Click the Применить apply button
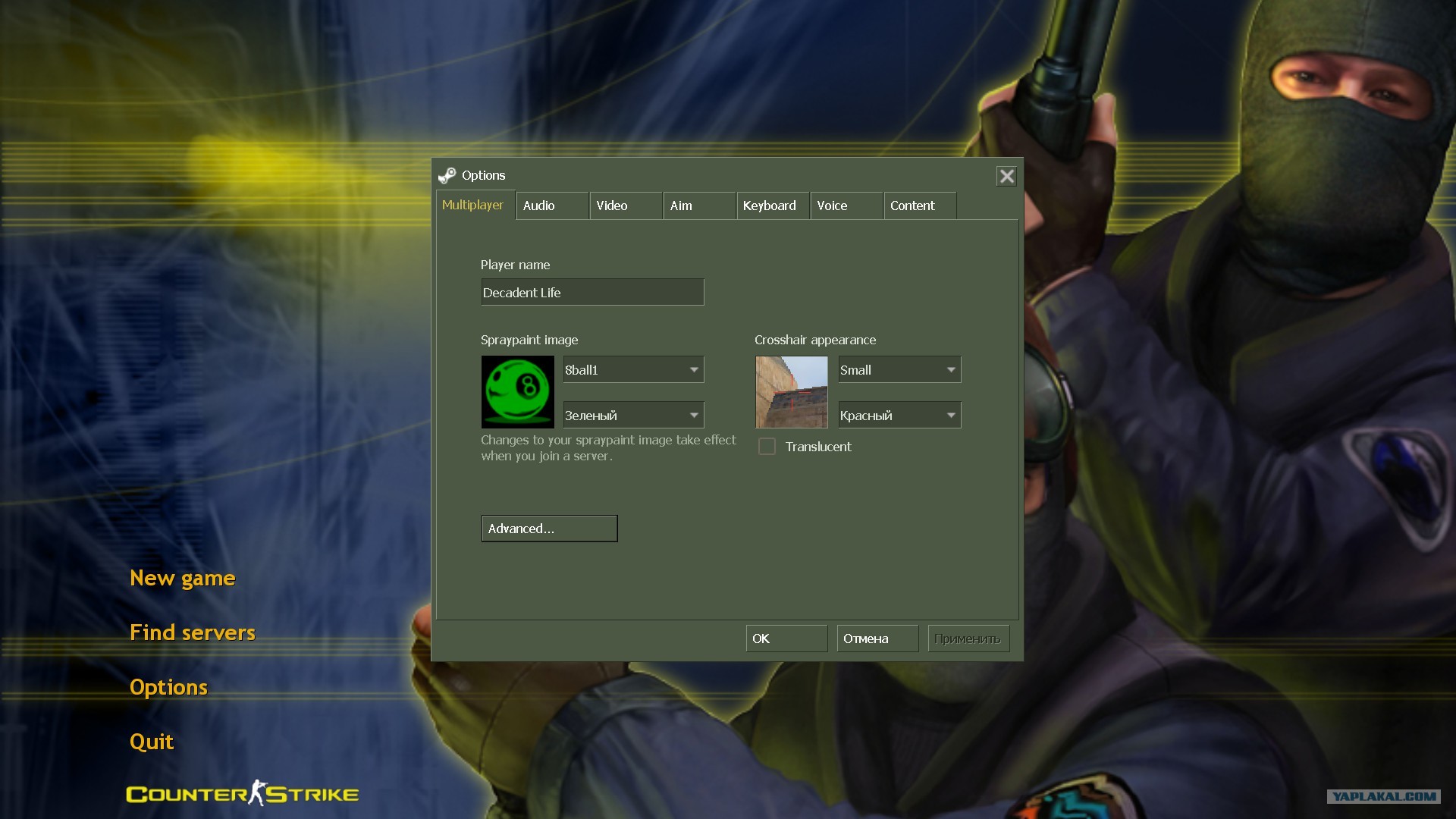 click(968, 639)
